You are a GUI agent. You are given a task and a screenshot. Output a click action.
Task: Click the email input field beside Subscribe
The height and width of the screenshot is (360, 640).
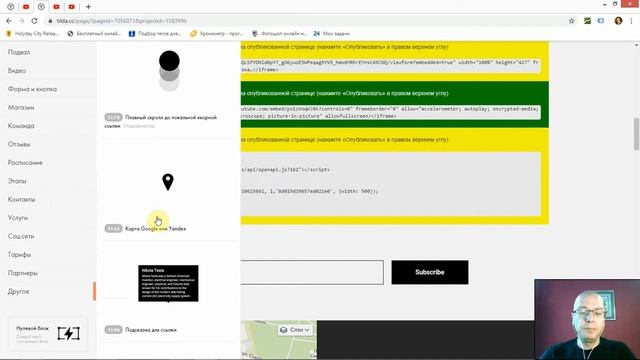(x=312, y=272)
